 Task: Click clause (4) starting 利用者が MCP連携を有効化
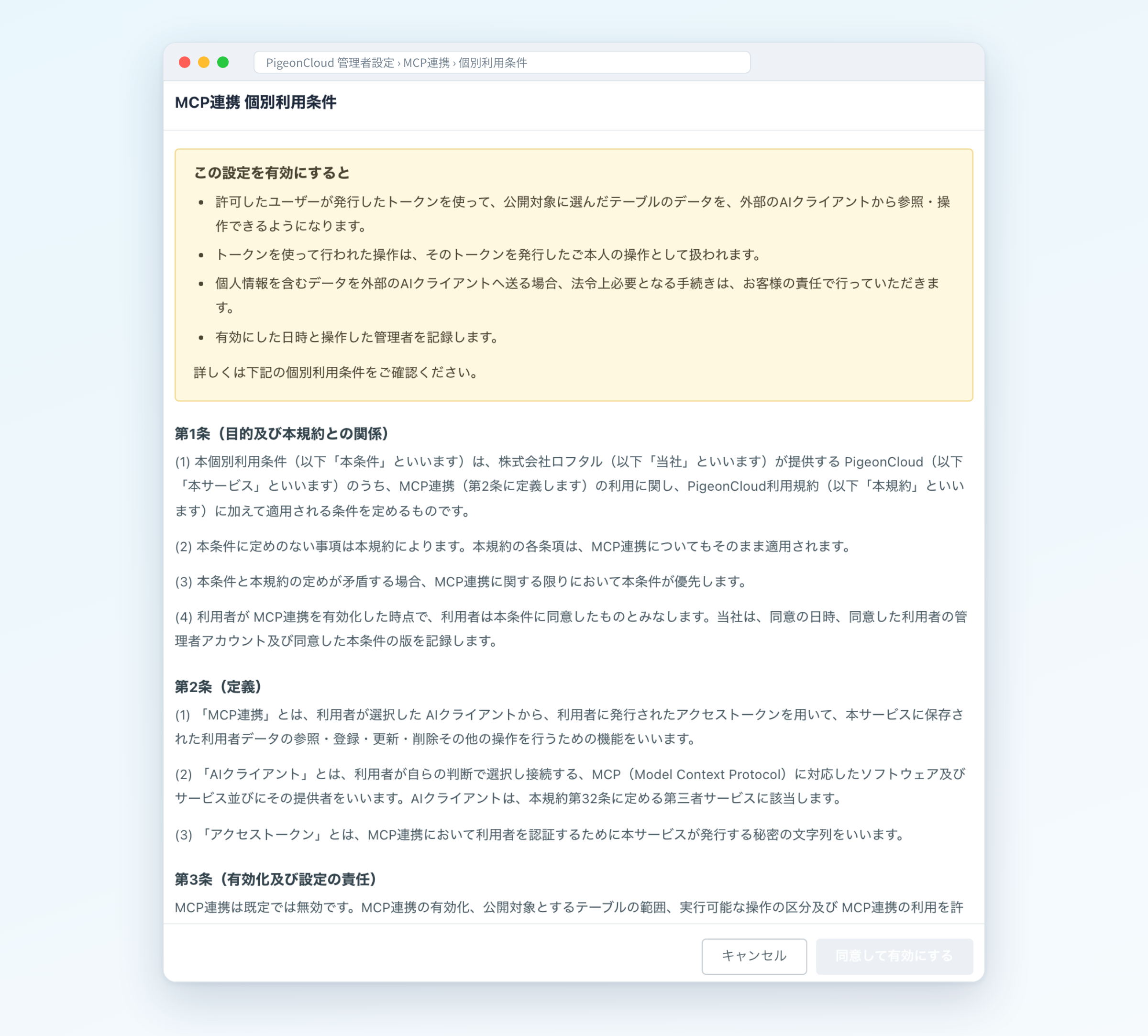571,629
